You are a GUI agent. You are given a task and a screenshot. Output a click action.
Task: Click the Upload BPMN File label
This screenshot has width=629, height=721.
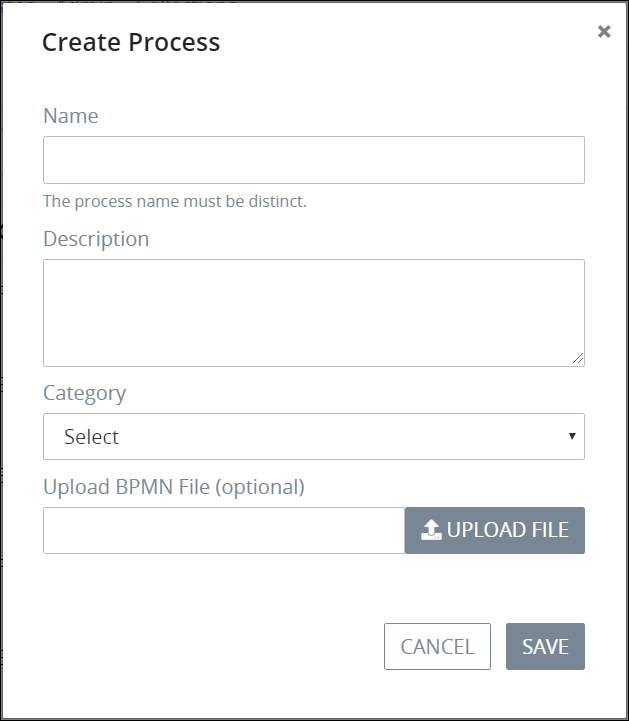click(x=174, y=487)
